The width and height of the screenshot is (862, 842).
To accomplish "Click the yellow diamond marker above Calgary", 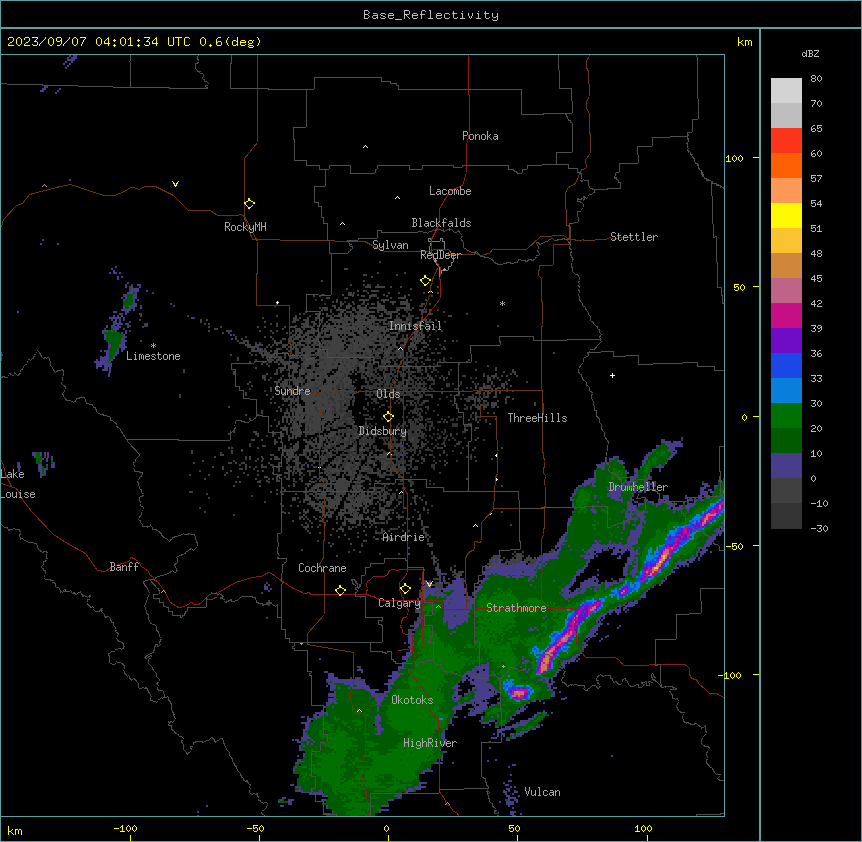I will click(405, 589).
